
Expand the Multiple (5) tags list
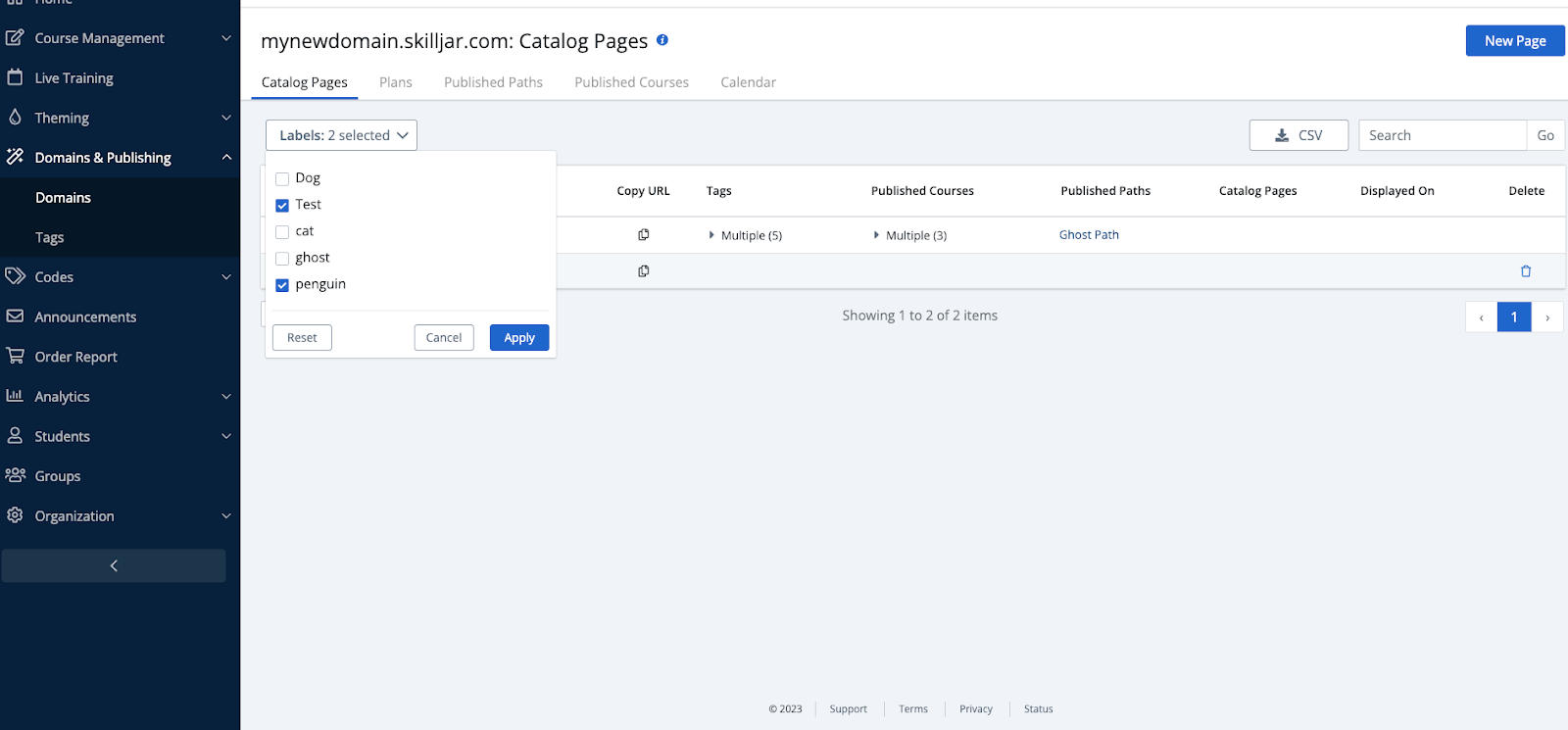click(745, 235)
